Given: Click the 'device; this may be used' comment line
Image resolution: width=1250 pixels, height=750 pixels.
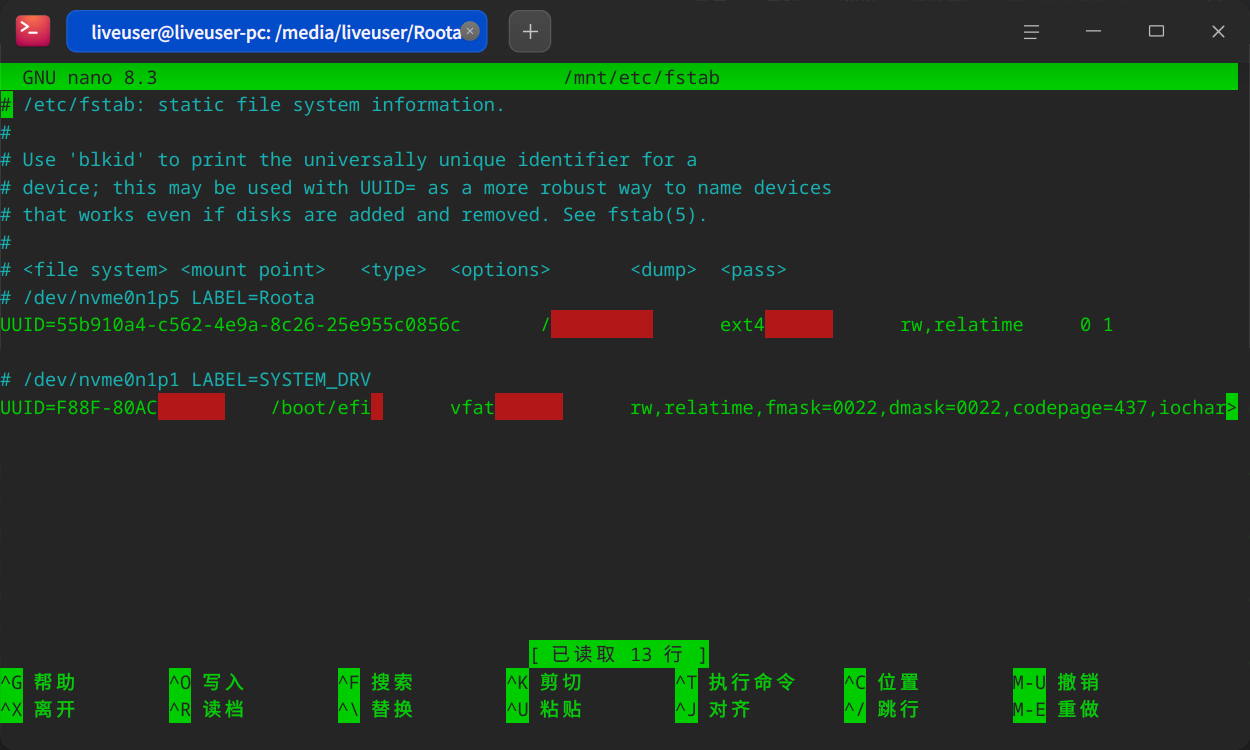Looking at the screenshot, I should coord(416,188).
